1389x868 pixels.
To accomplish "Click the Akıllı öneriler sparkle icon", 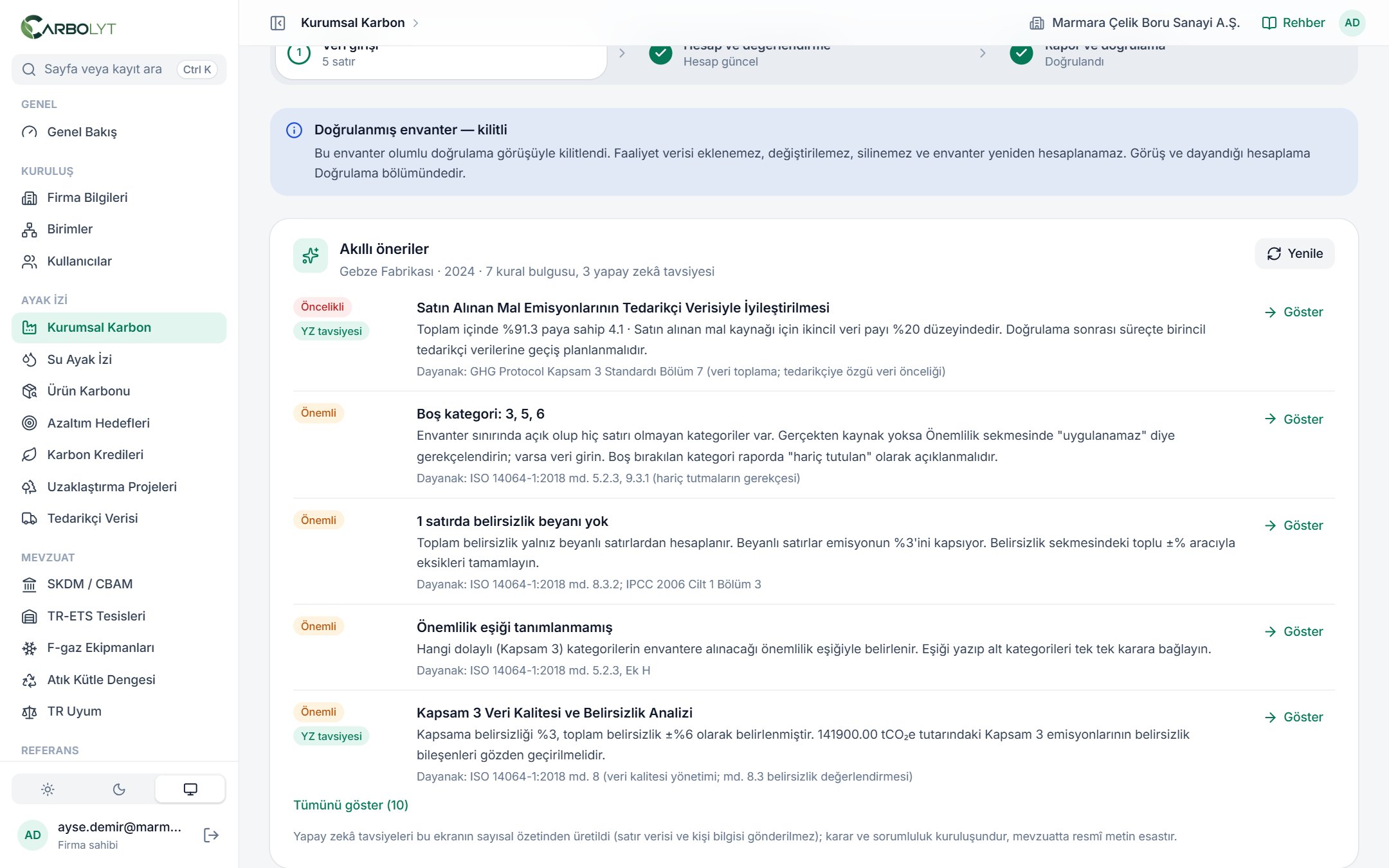I will tap(311, 255).
